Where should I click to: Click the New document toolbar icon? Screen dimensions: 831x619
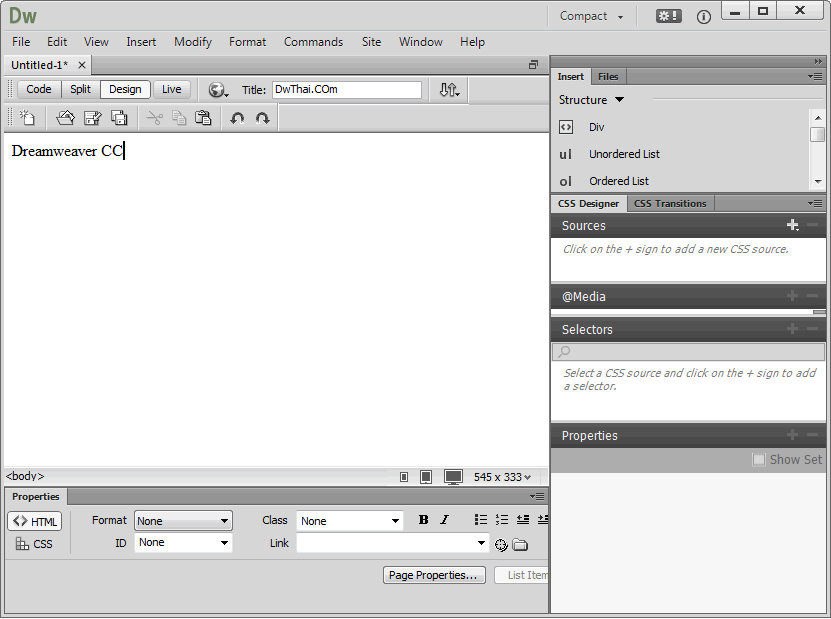tap(26, 117)
